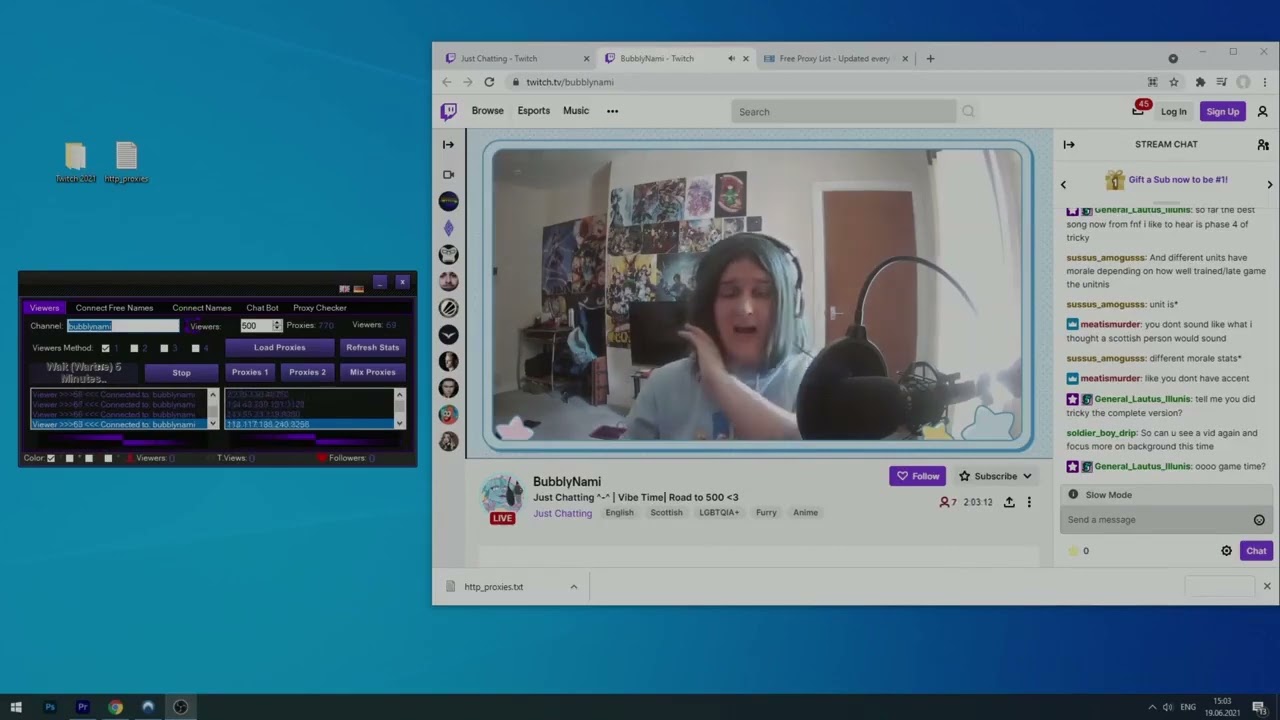
Task: Increase the Viewers count stepper
Action: click(277, 323)
